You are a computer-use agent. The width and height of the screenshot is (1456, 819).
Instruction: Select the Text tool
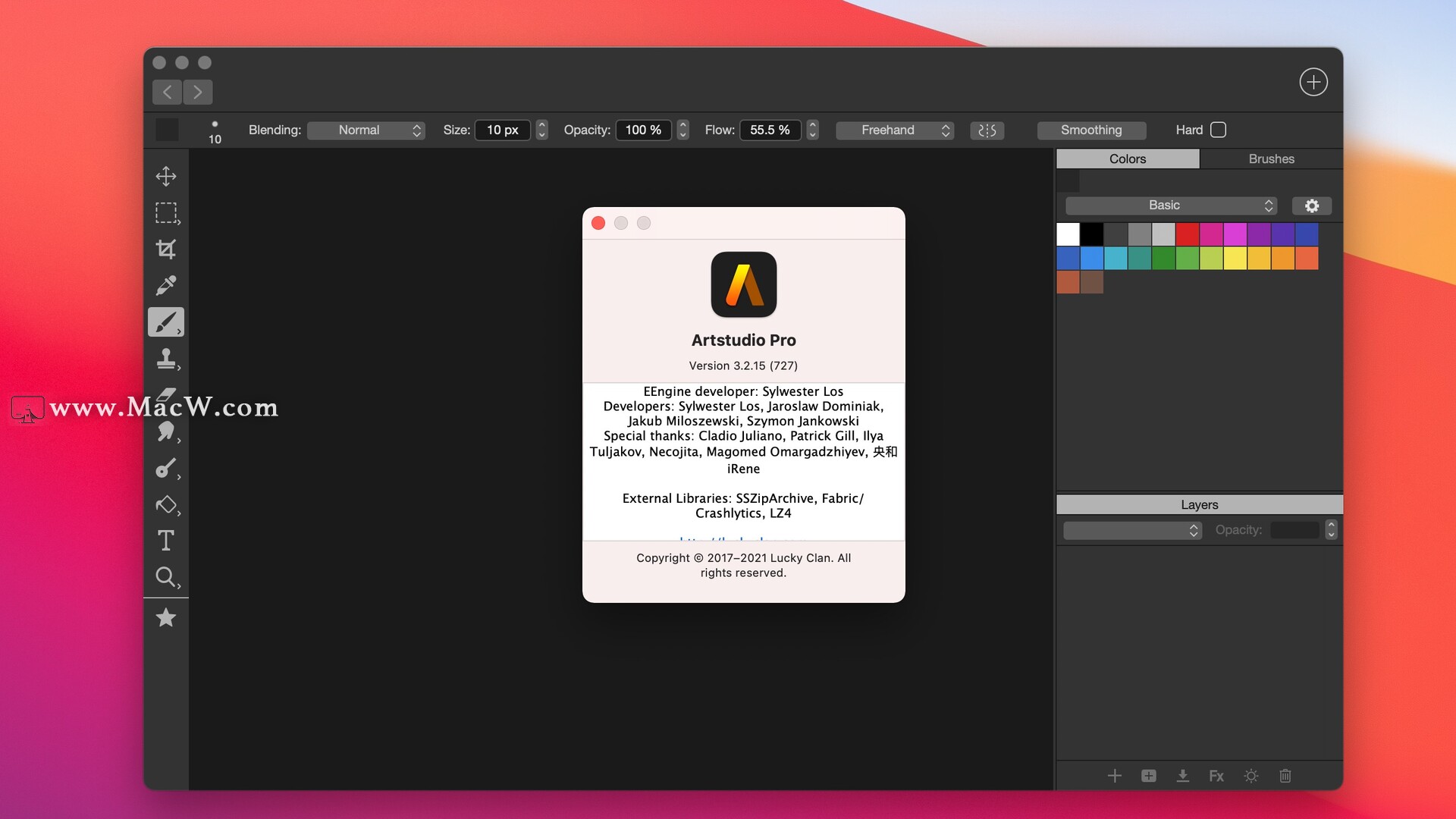(166, 540)
